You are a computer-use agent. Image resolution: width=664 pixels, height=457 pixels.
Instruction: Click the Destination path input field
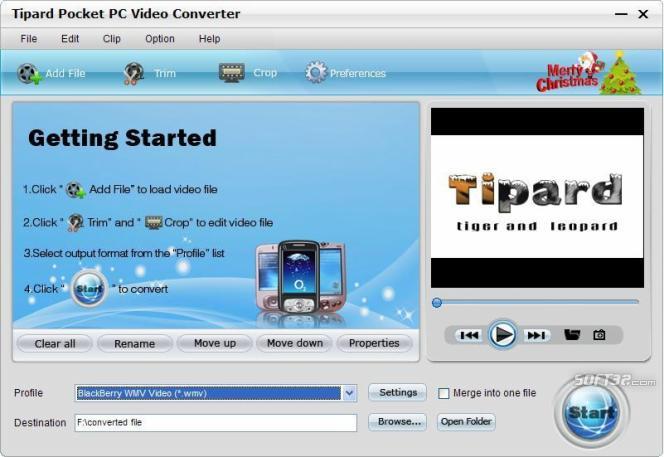(216, 423)
